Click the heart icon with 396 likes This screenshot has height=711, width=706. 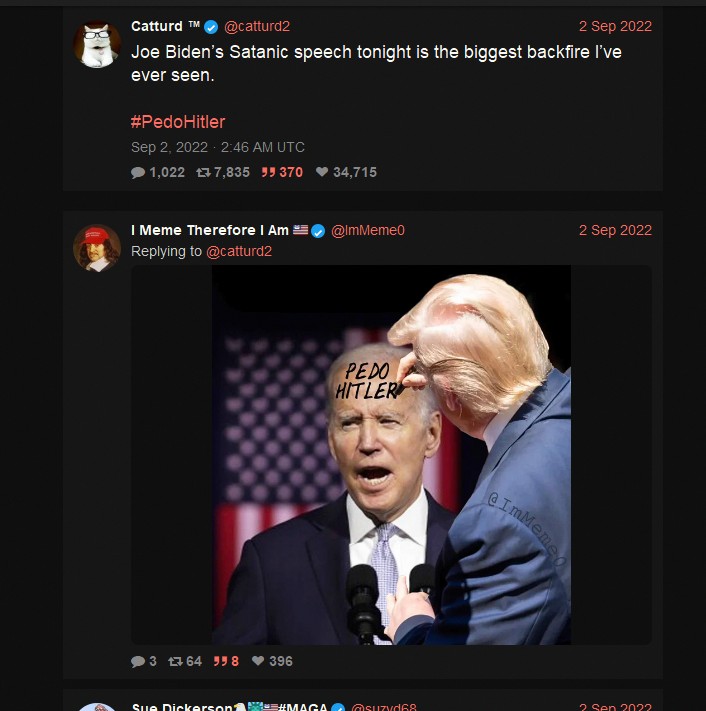(258, 661)
